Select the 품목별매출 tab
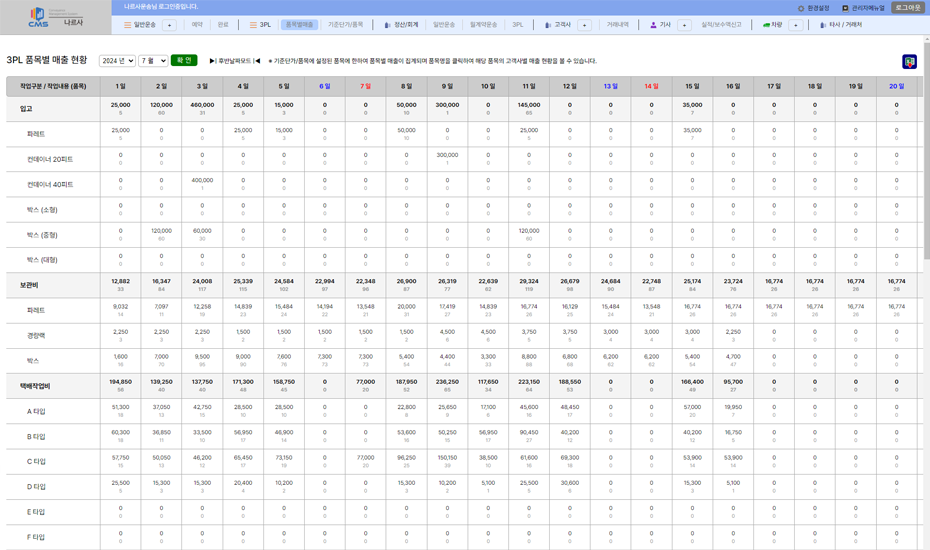Viewport: 930px width, 550px height. [x=300, y=25]
